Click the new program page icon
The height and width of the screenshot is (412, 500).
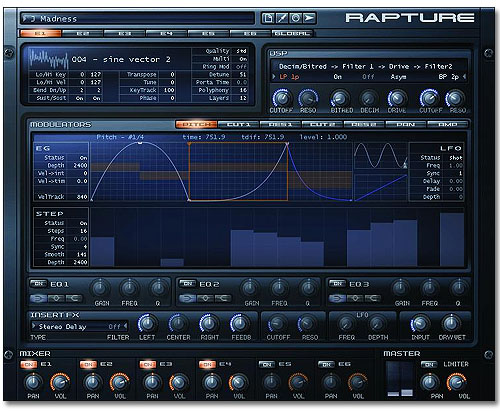(268, 18)
